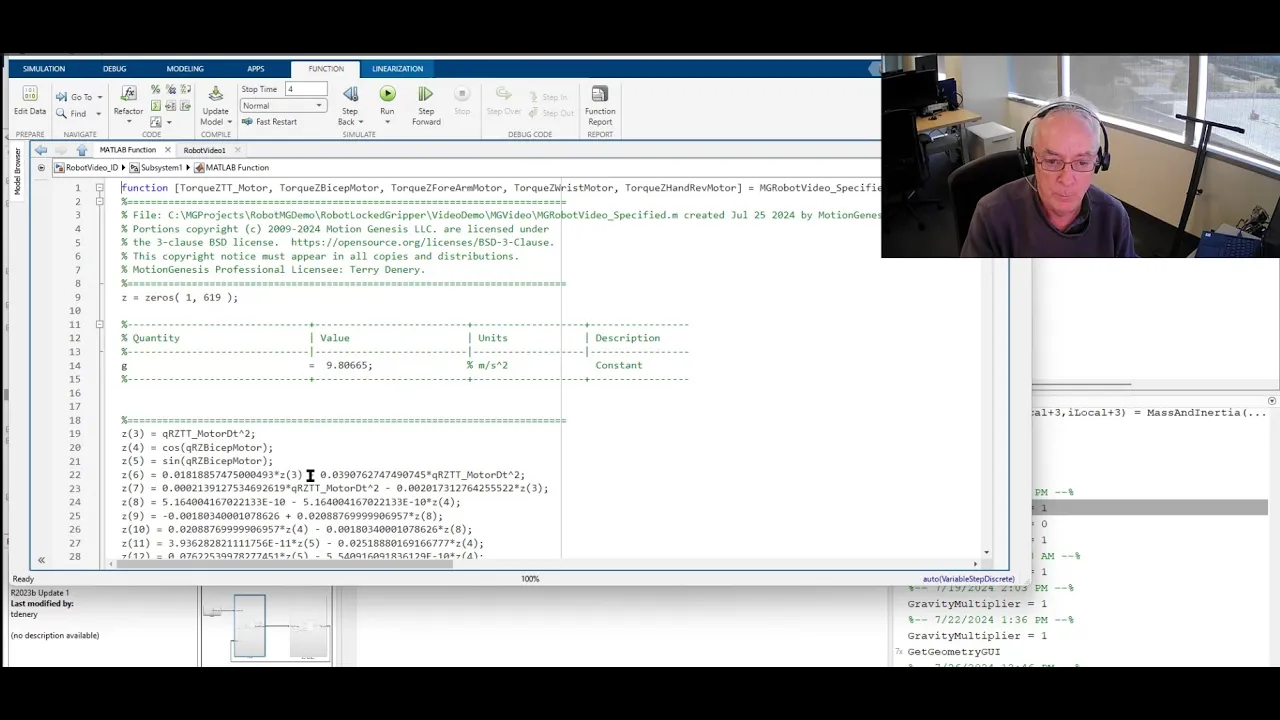Open the LINEARIZATION ribbon tab
Screen dimensions: 1280x720
(x=398, y=69)
